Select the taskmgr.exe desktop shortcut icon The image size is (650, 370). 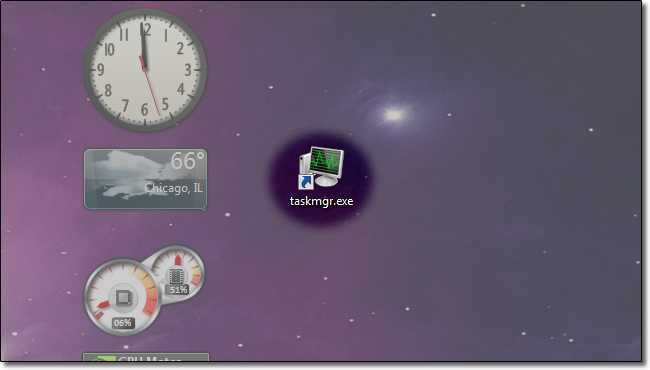click(321, 167)
